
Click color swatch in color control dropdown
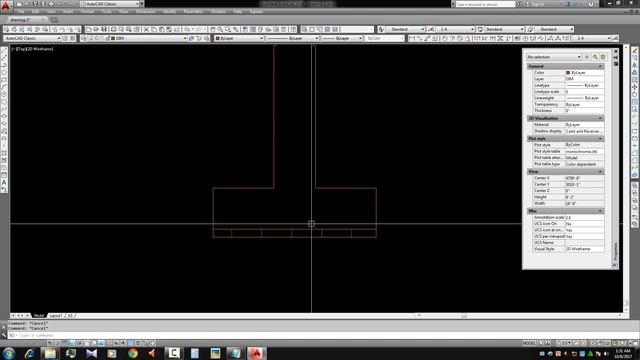point(218,38)
